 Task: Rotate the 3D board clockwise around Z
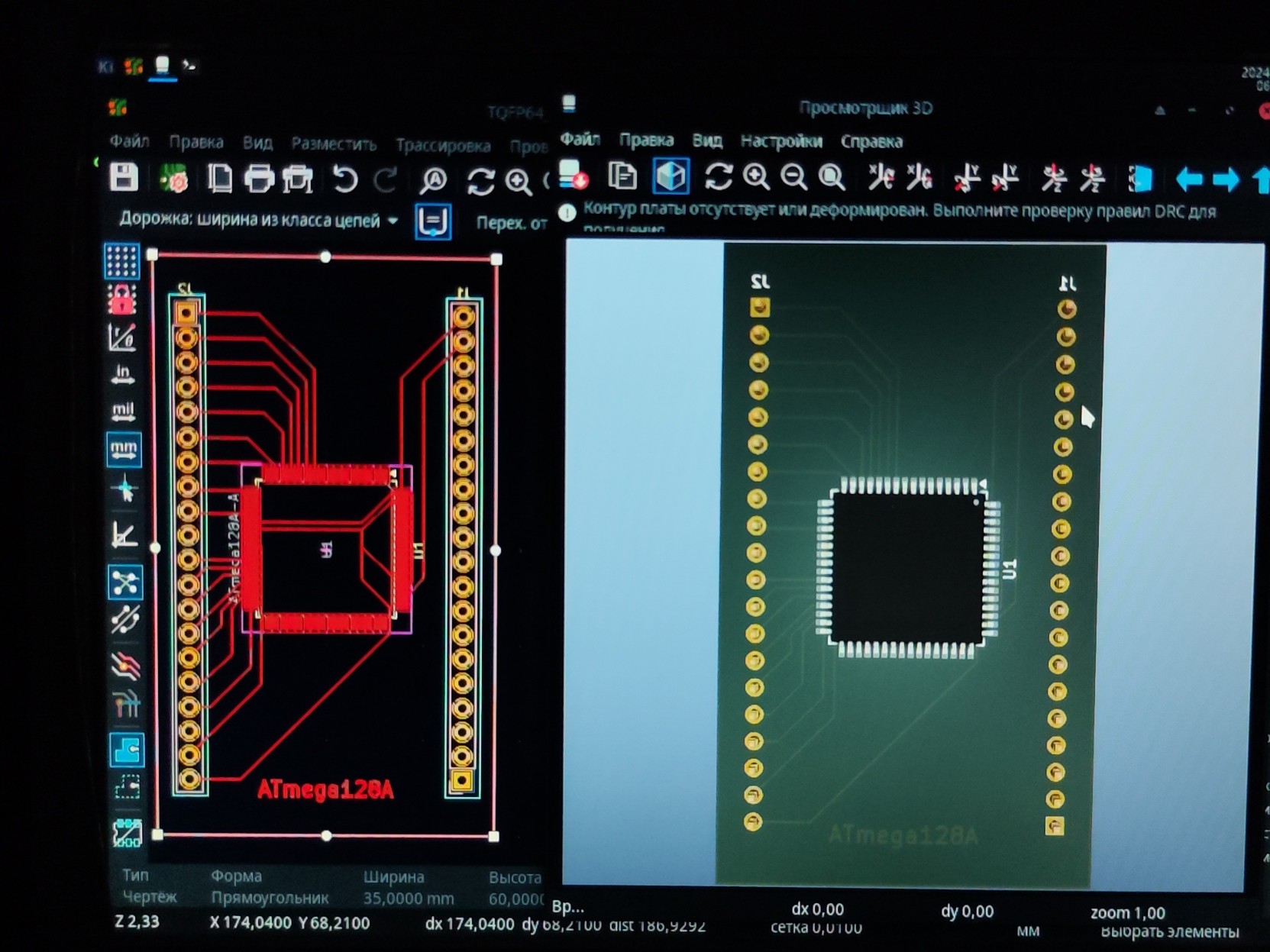(1054, 179)
